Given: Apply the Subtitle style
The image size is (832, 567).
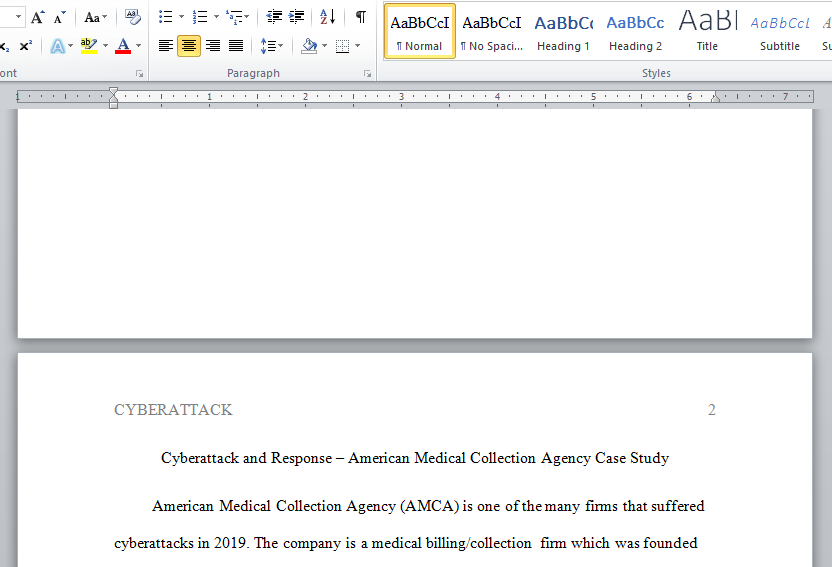Looking at the screenshot, I should [x=779, y=31].
